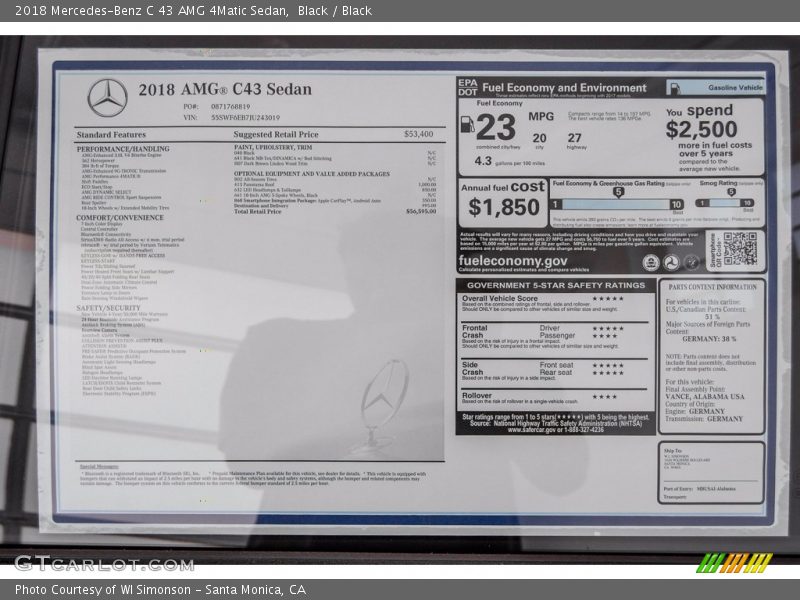Viewport: 800px width, 600px height.
Task: Click the 'Engine: GERMANY' line
Action: [695, 411]
